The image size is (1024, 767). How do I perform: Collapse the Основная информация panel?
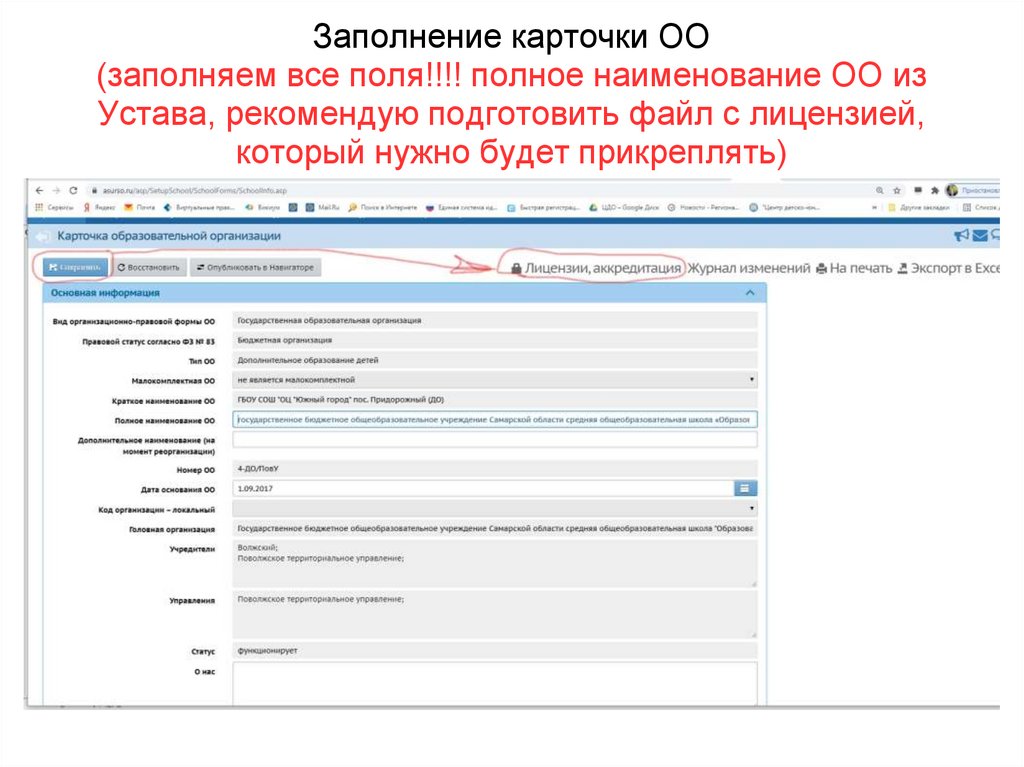[x=750, y=293]
